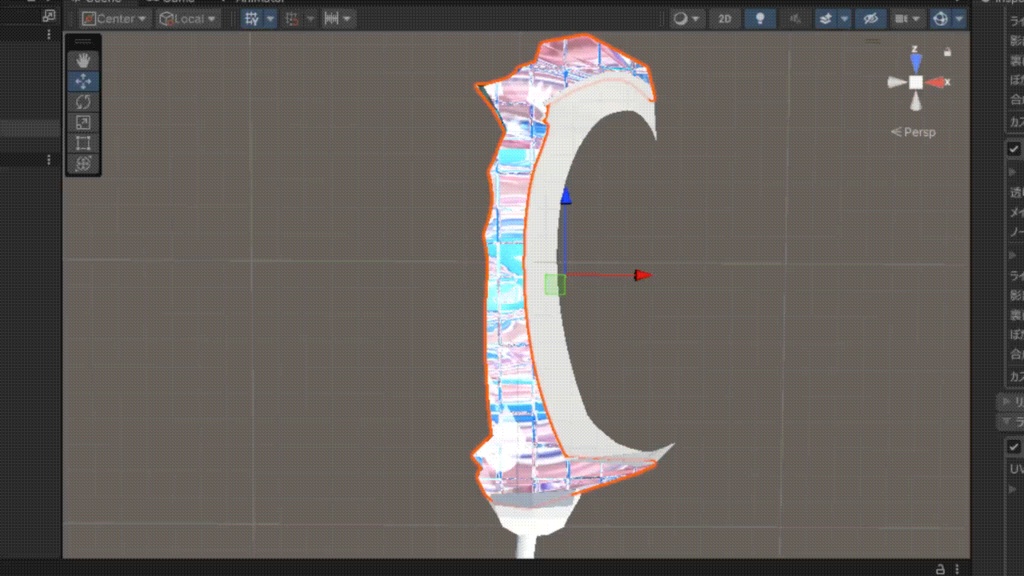1024x576 pixels.
Task: Open the shading draw mode dropdown
Action: coord(686,19)
